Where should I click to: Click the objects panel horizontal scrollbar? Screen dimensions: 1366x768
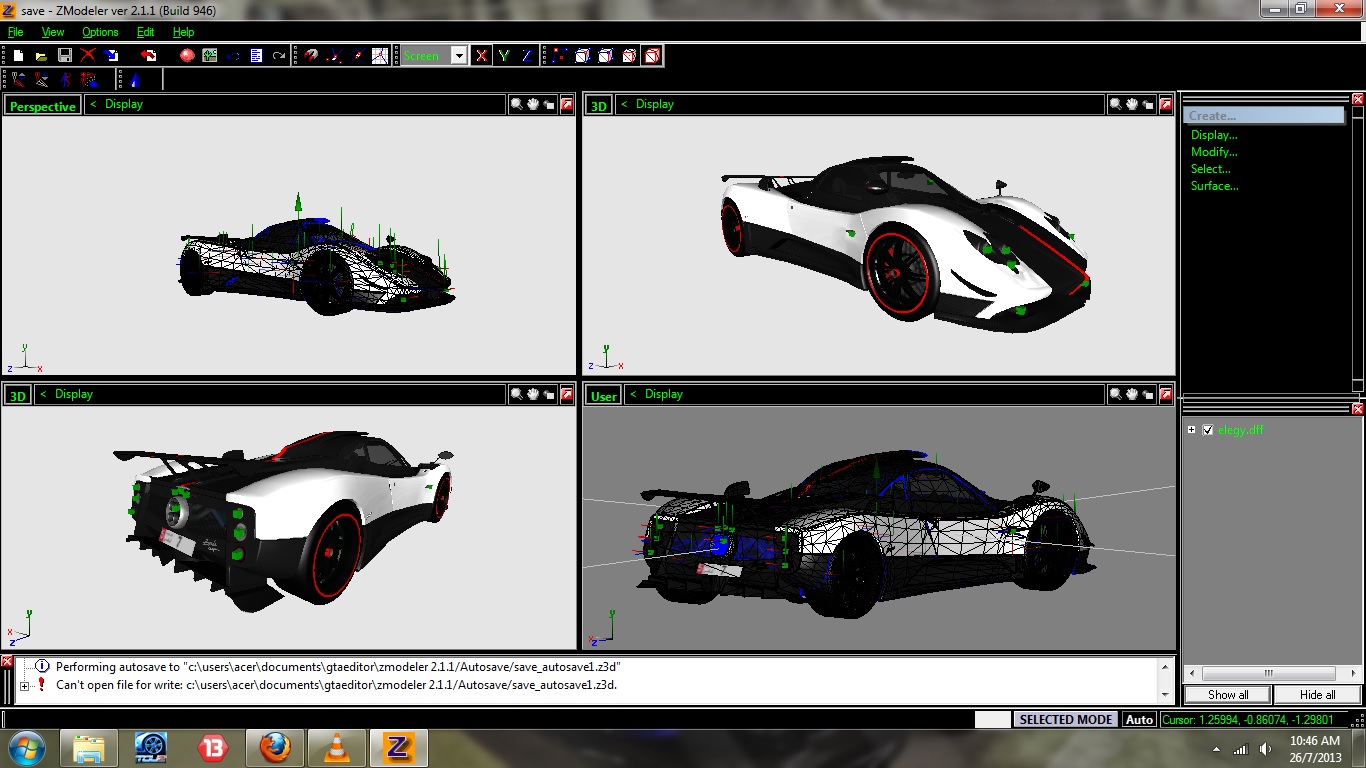(x=1268, y=673)
